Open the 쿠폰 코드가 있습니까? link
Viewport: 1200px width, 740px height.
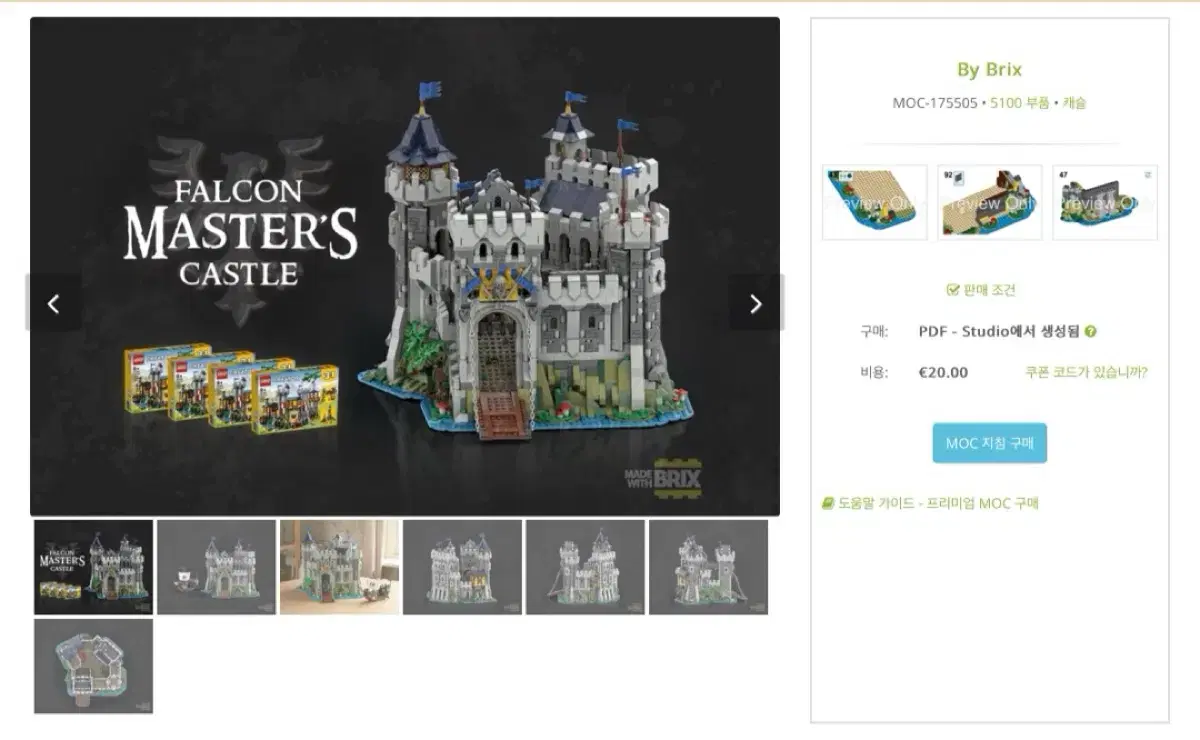point(1086,372)
